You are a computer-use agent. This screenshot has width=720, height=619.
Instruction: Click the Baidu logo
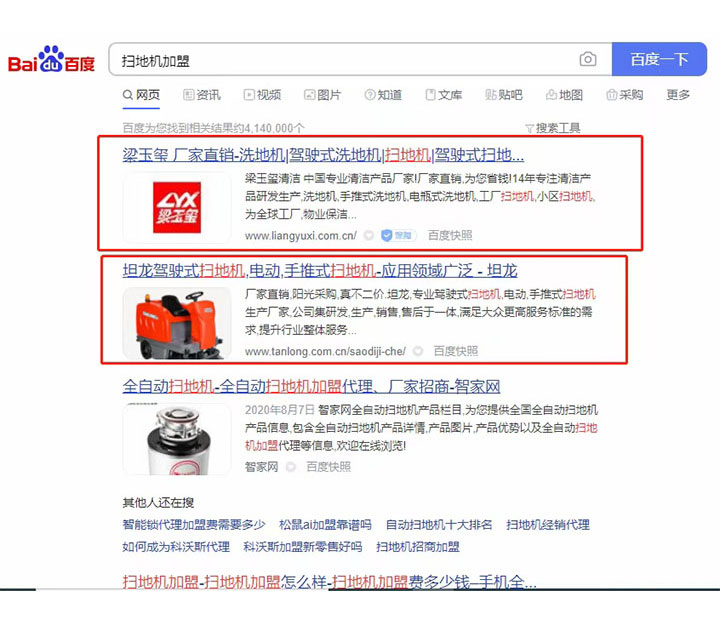click(x=51, y=60)
